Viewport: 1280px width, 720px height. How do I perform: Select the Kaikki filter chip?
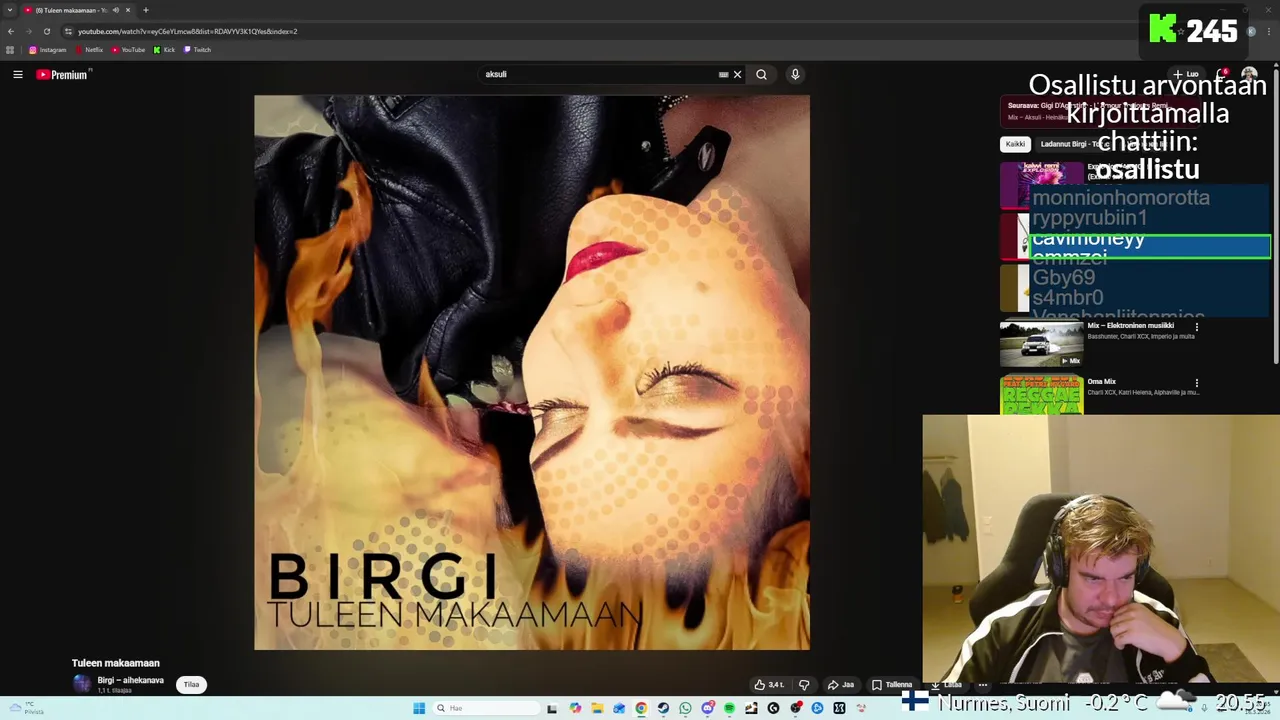1015,144
